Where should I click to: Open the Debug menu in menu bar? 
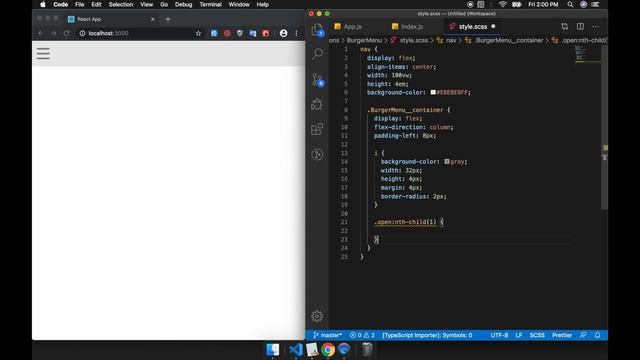(183, 4)
